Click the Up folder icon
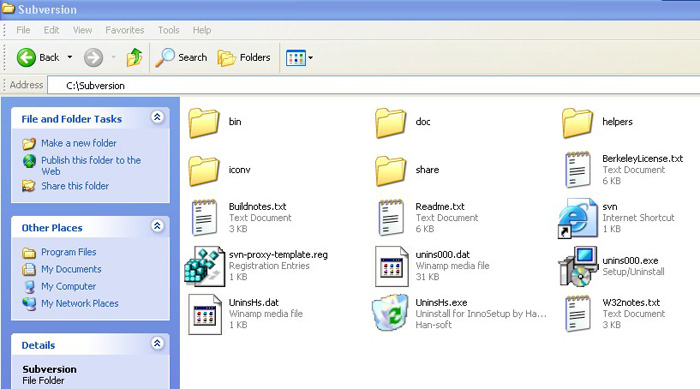Image resolution: width=700 pixels, height=389 pixels. coord(134,57)
